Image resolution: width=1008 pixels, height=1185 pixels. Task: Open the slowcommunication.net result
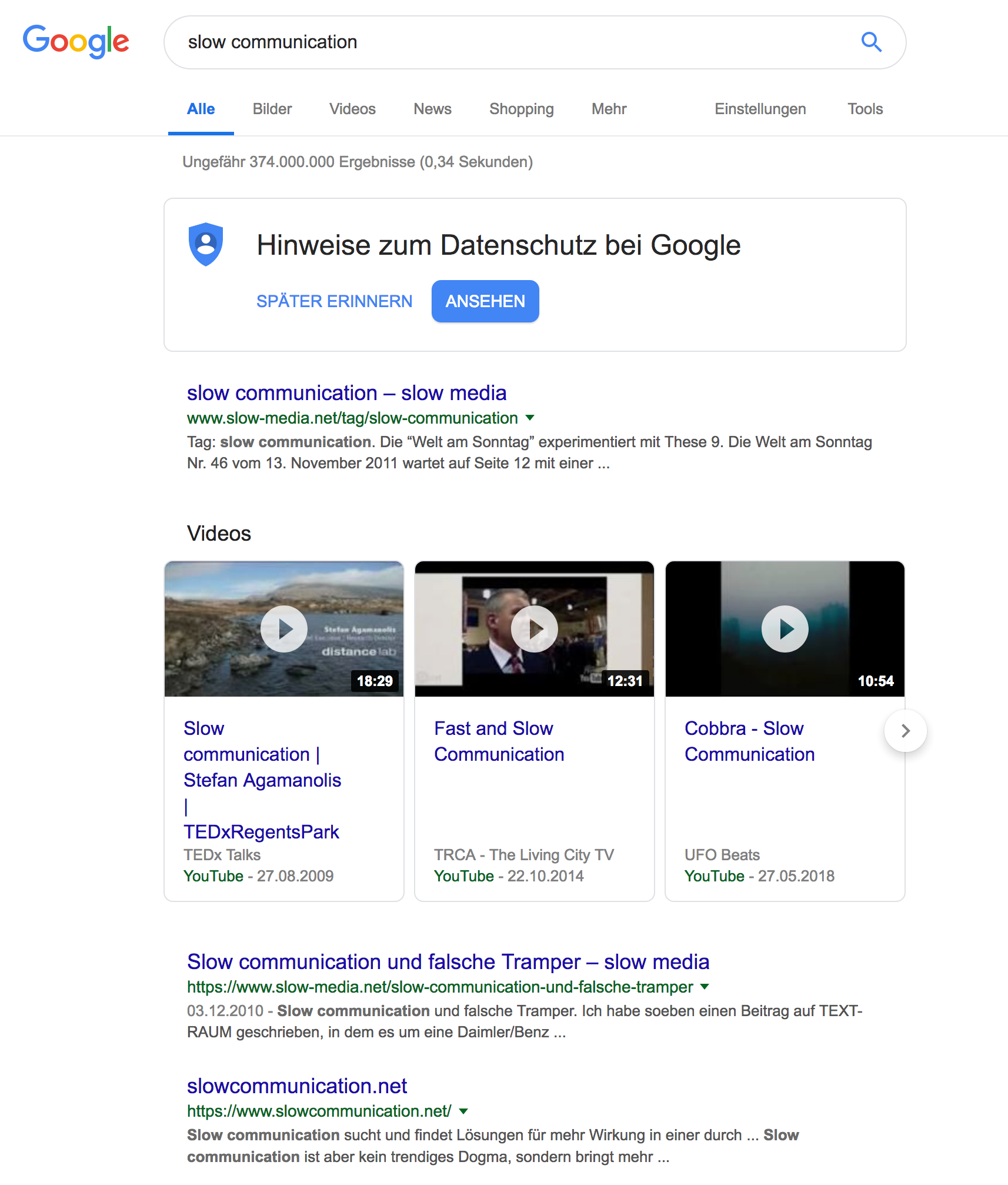(x=297, y=1086)
